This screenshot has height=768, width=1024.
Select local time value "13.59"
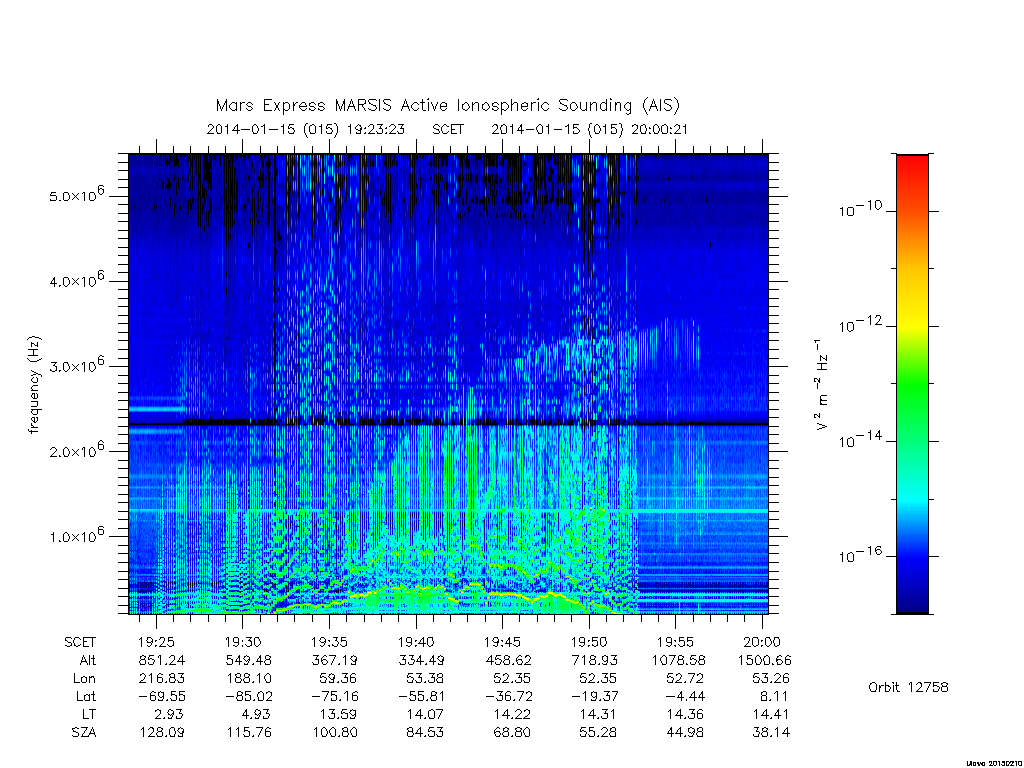tap(339, 714)
